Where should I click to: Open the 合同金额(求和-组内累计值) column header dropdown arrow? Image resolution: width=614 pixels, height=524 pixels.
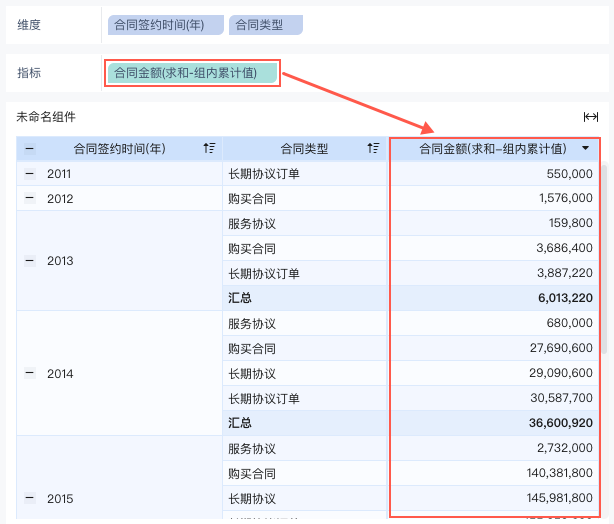coord(585,148)
